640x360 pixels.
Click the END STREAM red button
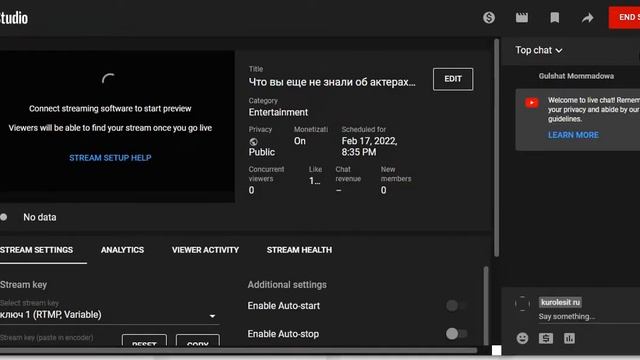pyautogui.click(x=624, y=18)
